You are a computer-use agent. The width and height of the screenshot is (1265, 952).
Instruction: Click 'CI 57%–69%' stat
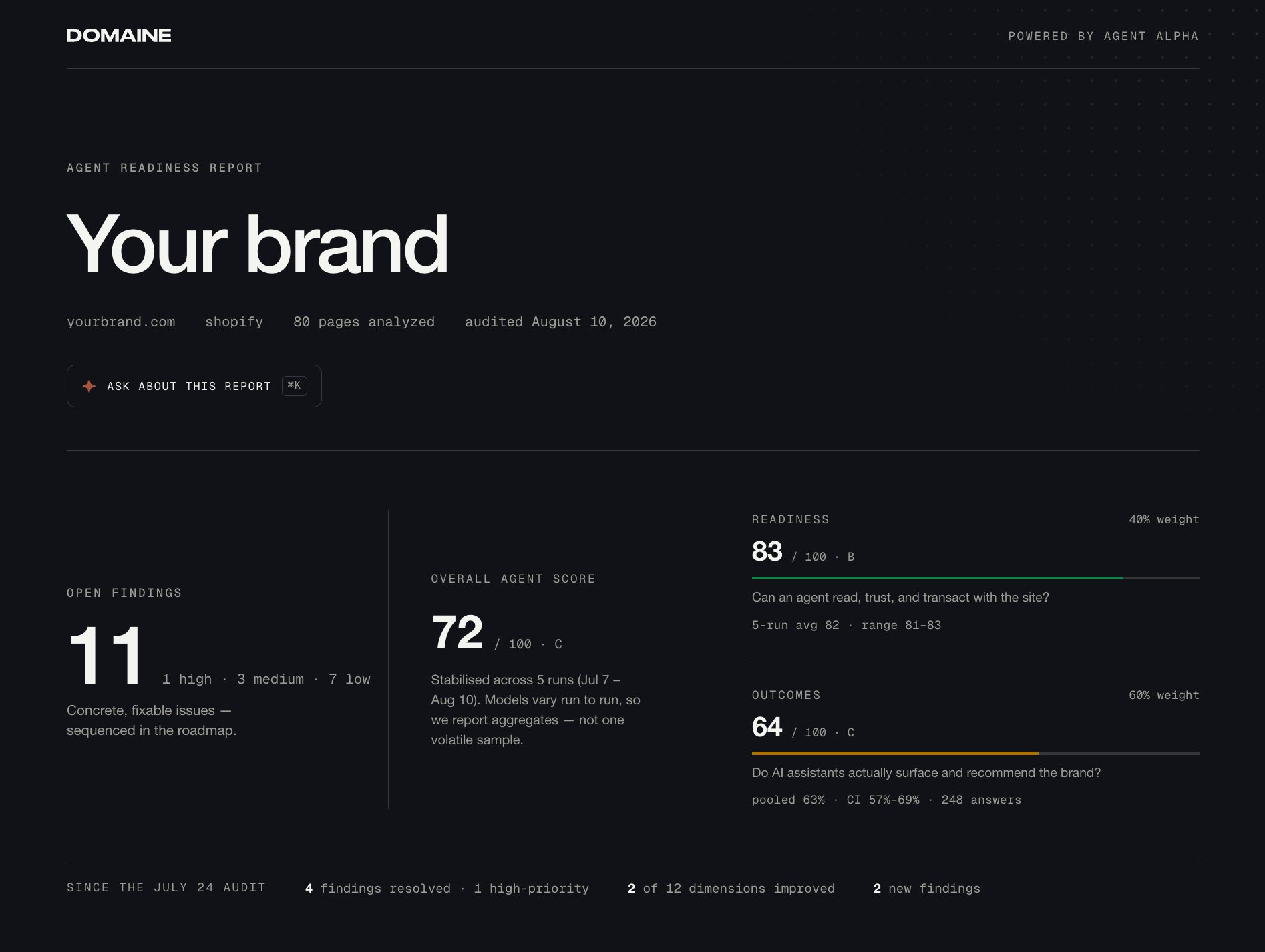click(x=883, y=800)
